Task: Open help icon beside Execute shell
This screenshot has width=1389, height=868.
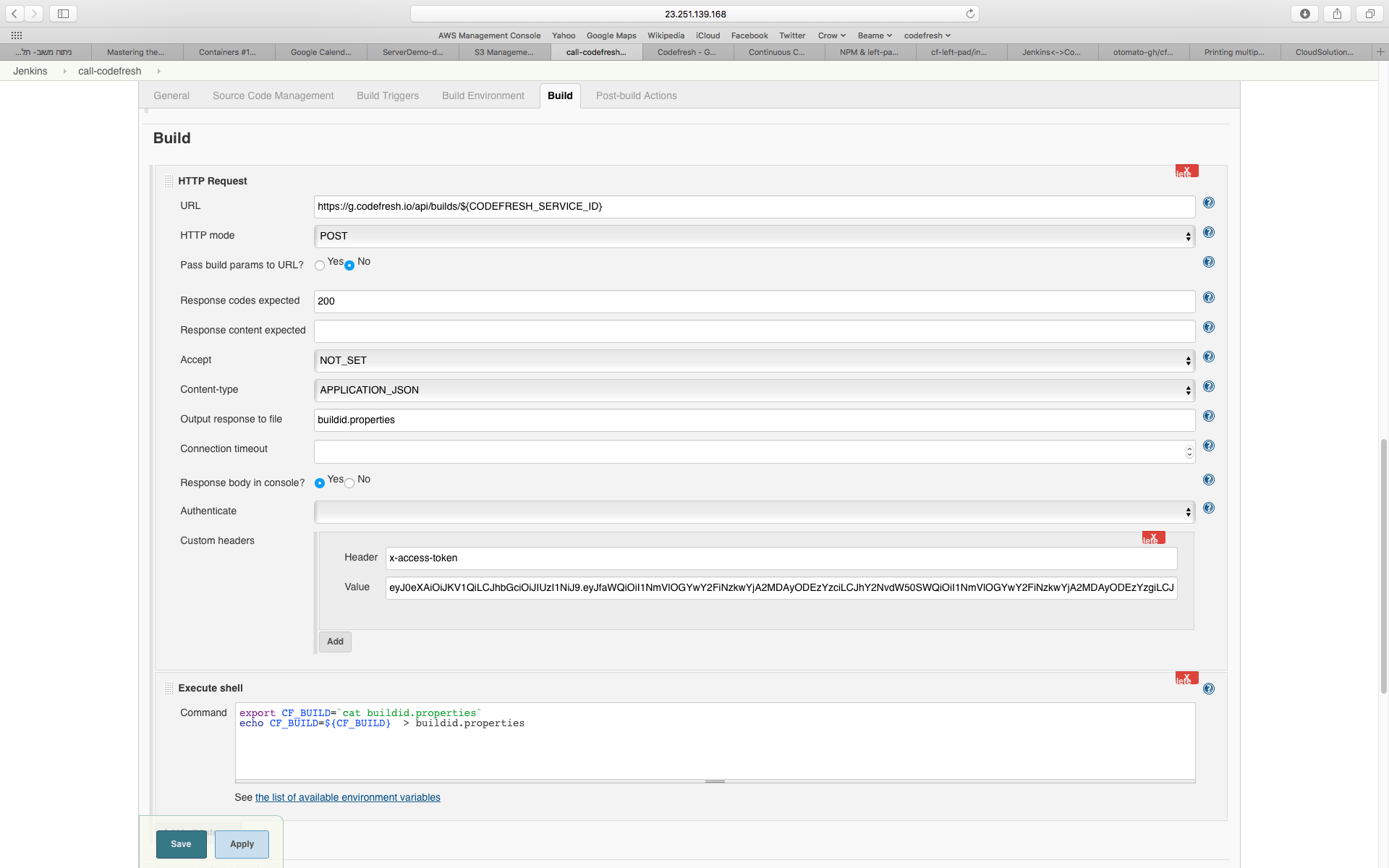Action: [x=1208, y=689]
